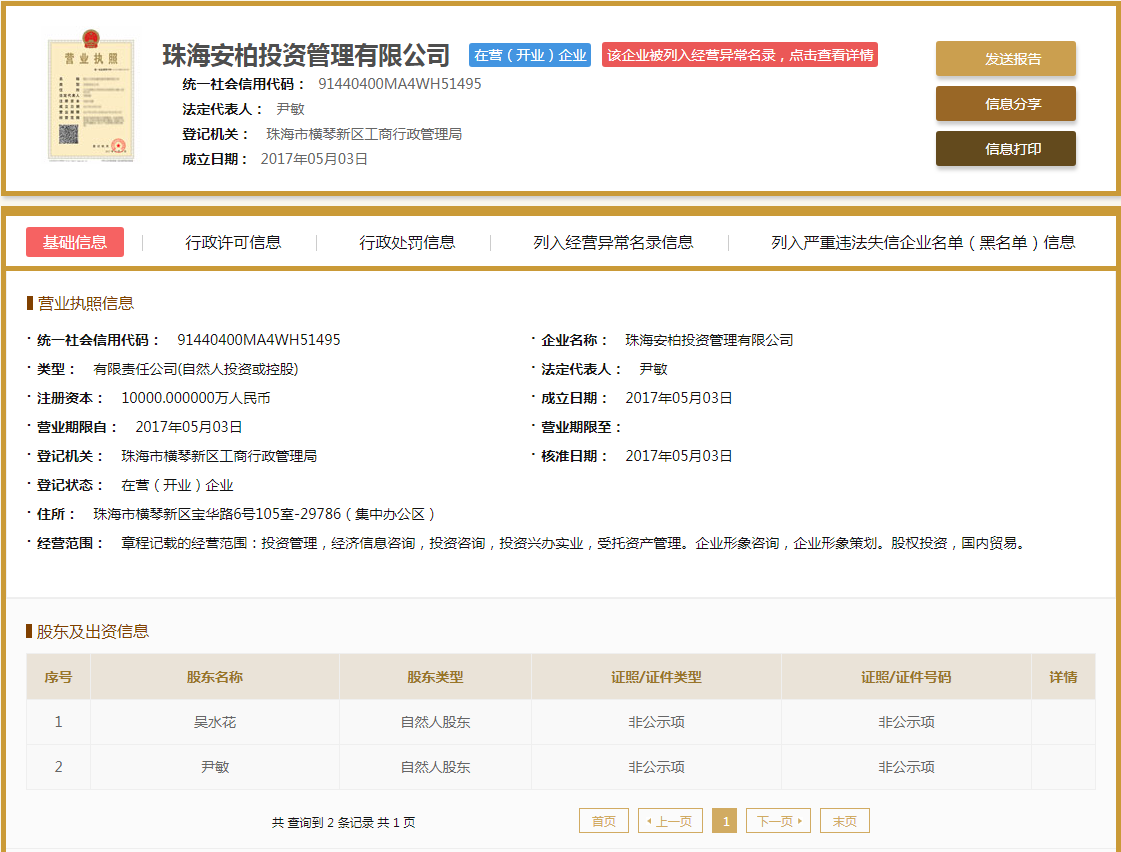
Task: Select the 基础信息 tab
Action: [75, 242]
